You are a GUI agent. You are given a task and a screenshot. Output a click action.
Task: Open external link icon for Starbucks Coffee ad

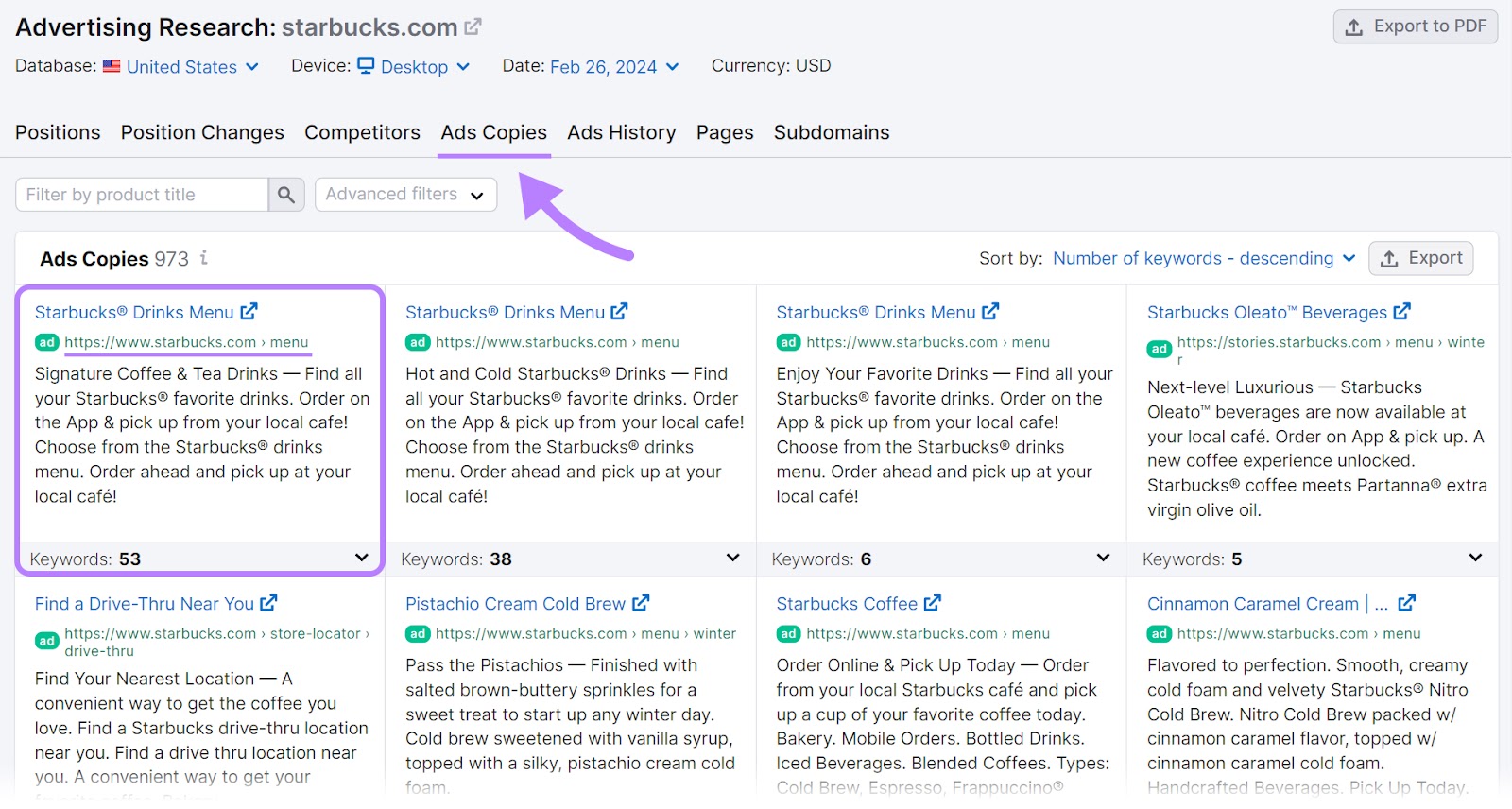pos(933,602)
